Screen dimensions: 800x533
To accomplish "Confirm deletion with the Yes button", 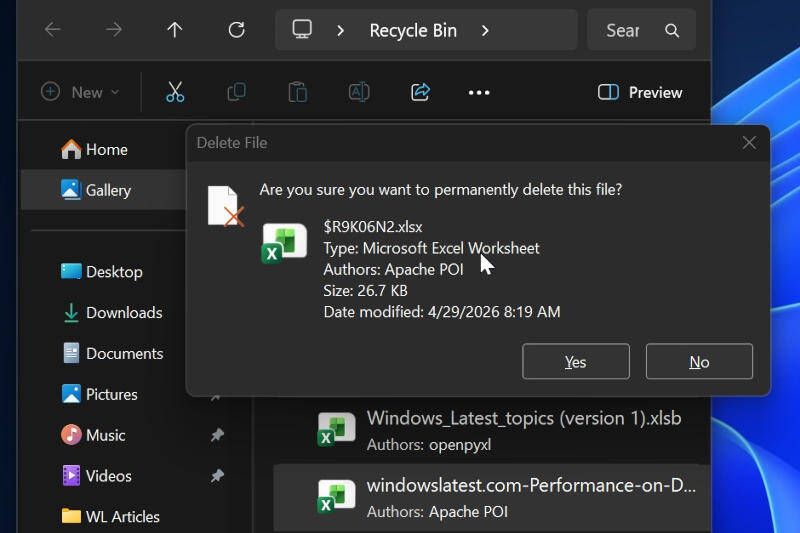I will tap(576, 362).
